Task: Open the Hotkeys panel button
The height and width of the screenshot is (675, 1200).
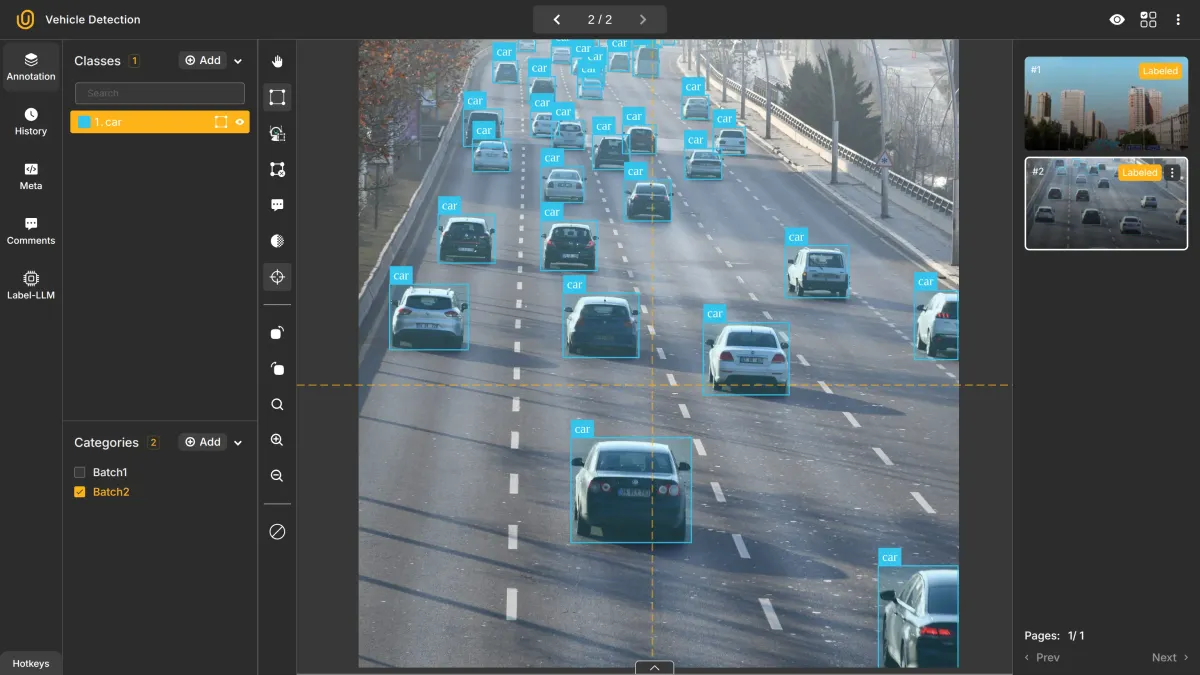Action: click(x=31, y=664)
